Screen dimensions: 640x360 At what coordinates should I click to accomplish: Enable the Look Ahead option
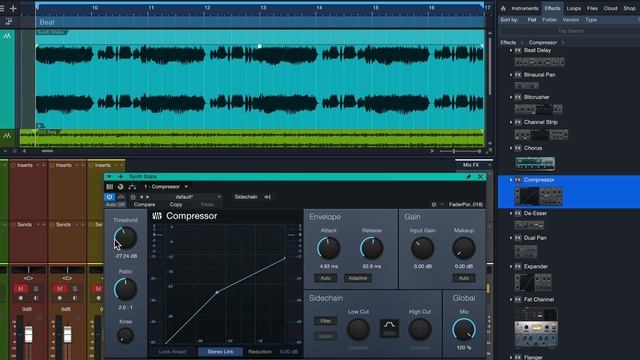coord(172,351)
